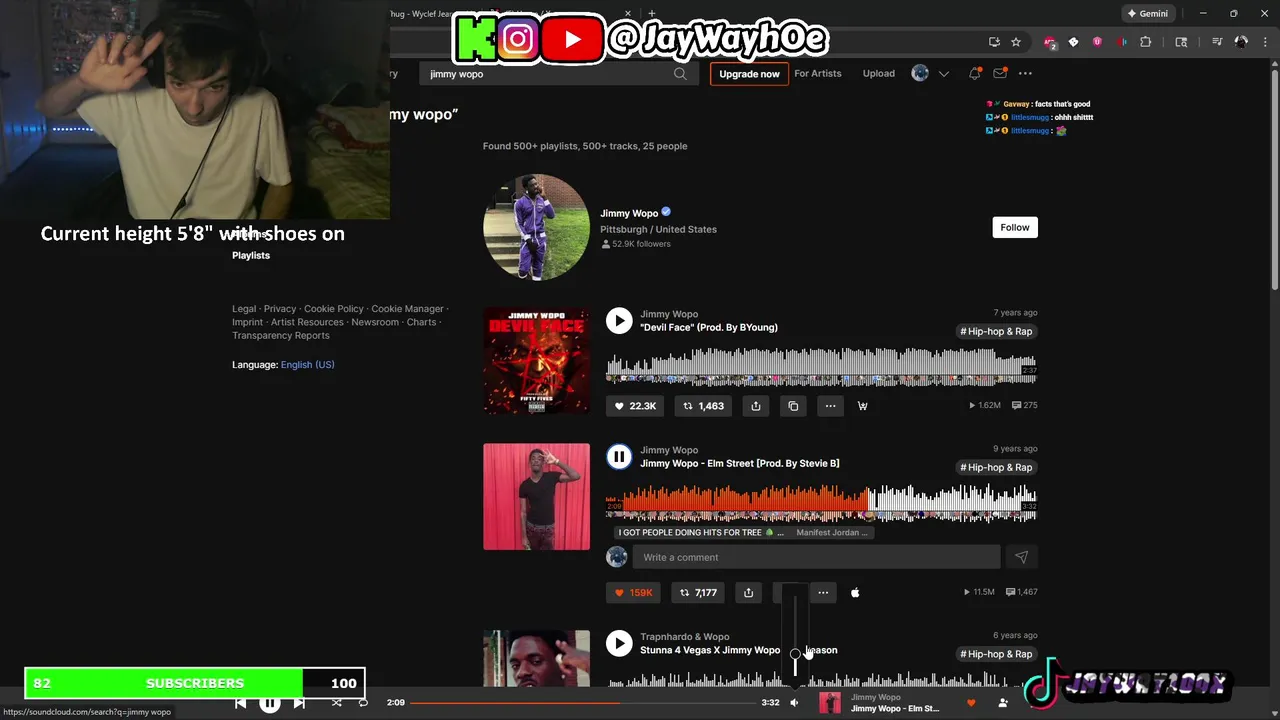Open Transparency Reports link
The image size is (1280, 720).
coord(281,335)
